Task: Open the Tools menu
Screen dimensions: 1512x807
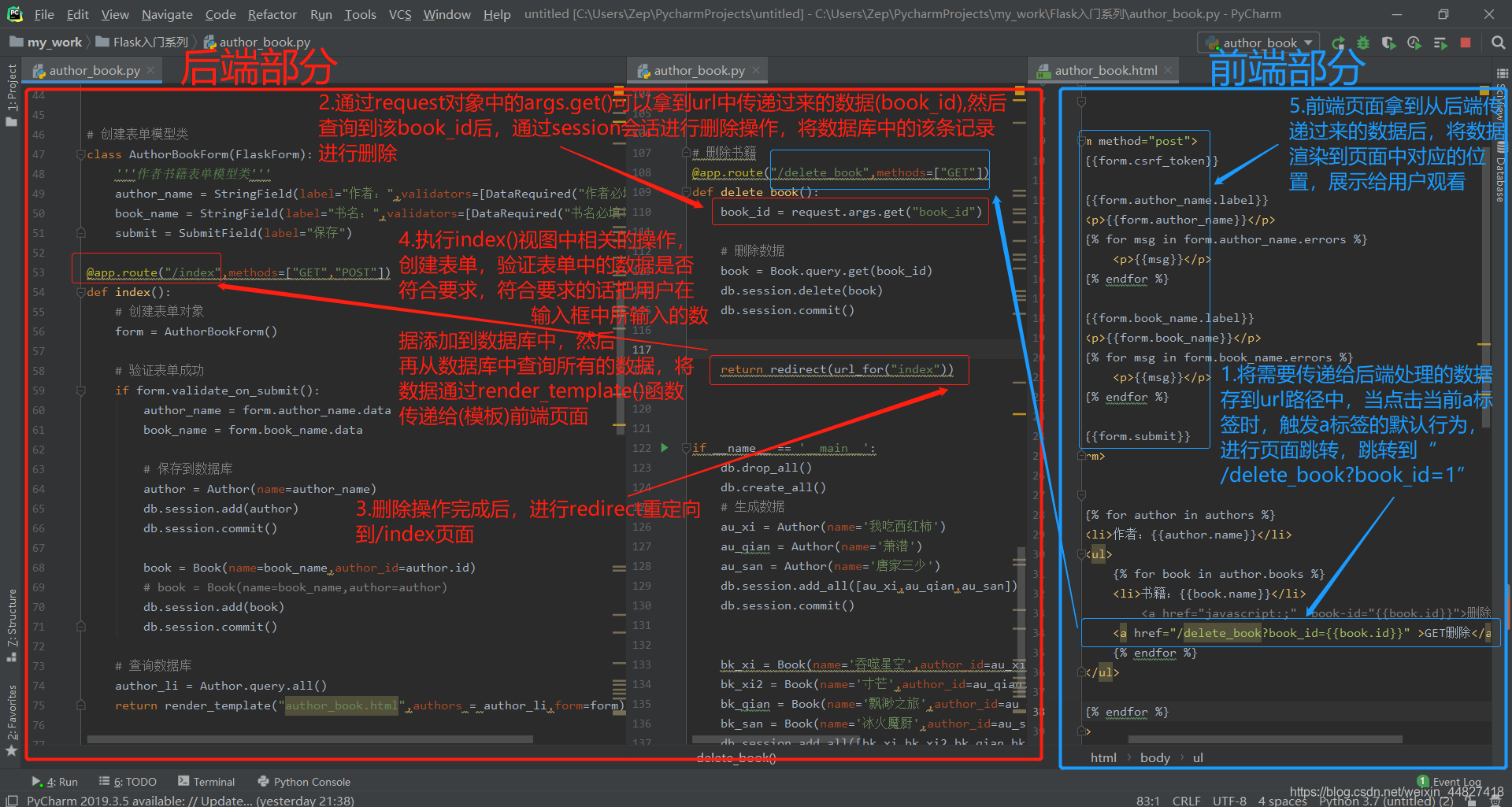Action: click(360, 14)
